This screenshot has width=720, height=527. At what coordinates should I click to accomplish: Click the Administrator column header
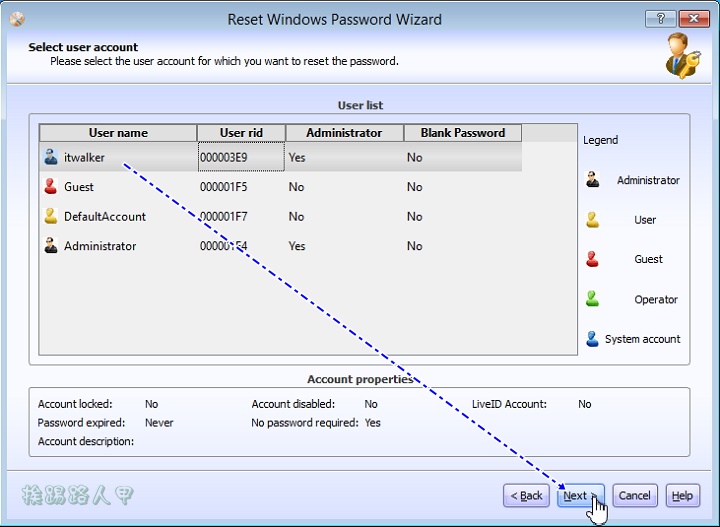[344, 133]
